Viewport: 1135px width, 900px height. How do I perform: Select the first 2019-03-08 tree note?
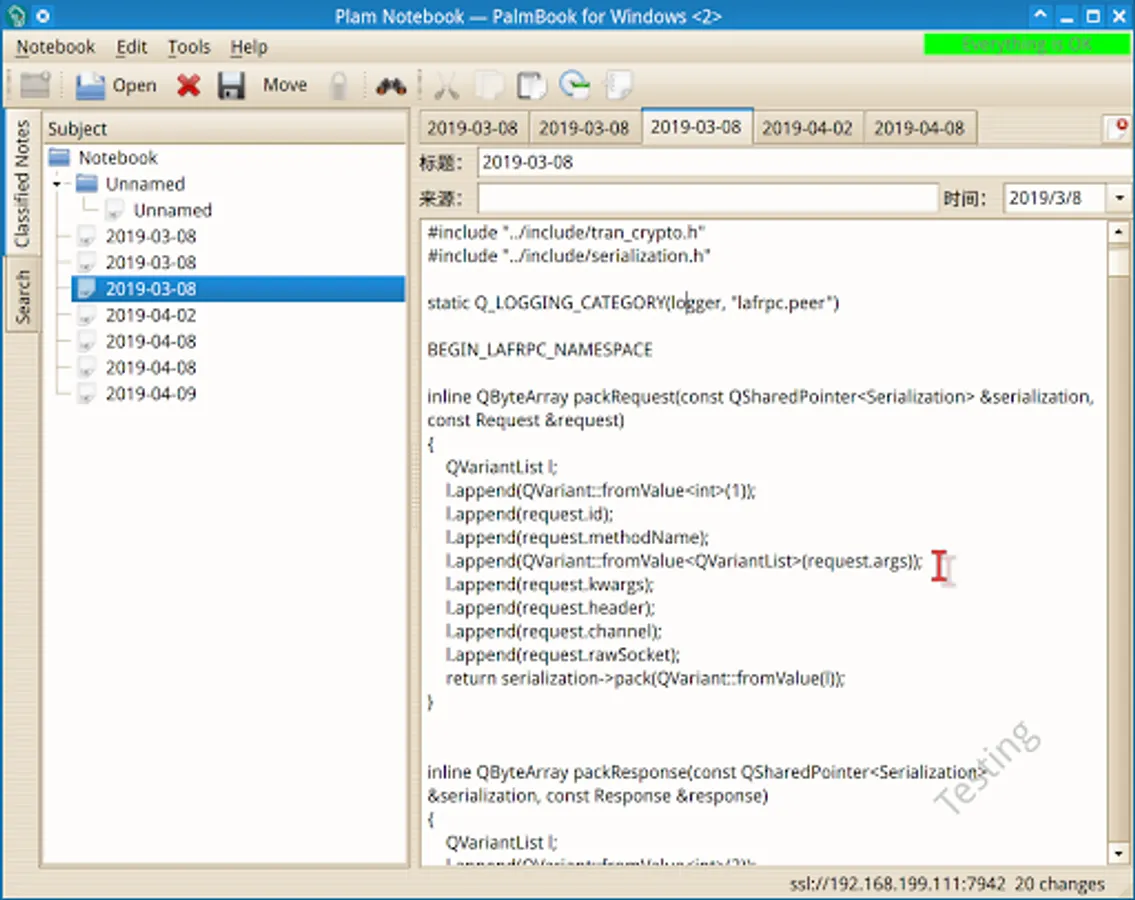[x=151, y=236]
